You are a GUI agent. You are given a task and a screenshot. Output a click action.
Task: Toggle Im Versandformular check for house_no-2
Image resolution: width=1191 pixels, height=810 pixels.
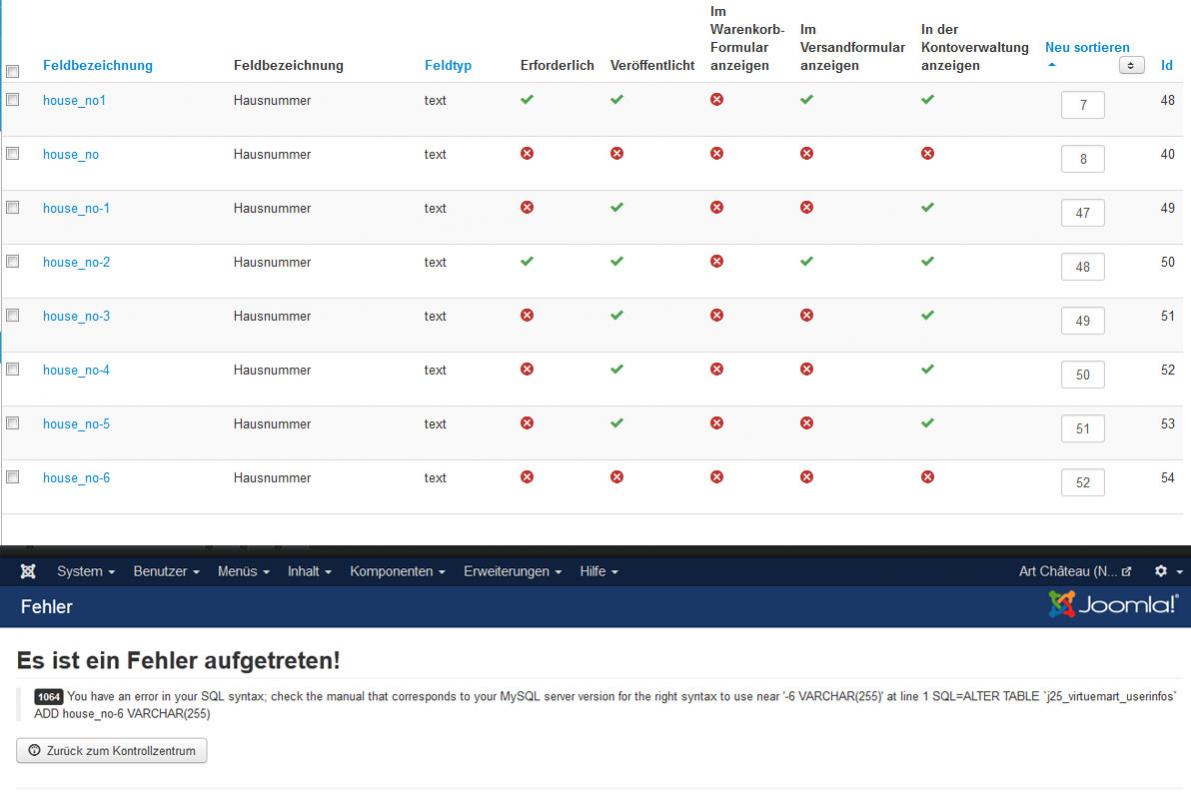[807, 262]
